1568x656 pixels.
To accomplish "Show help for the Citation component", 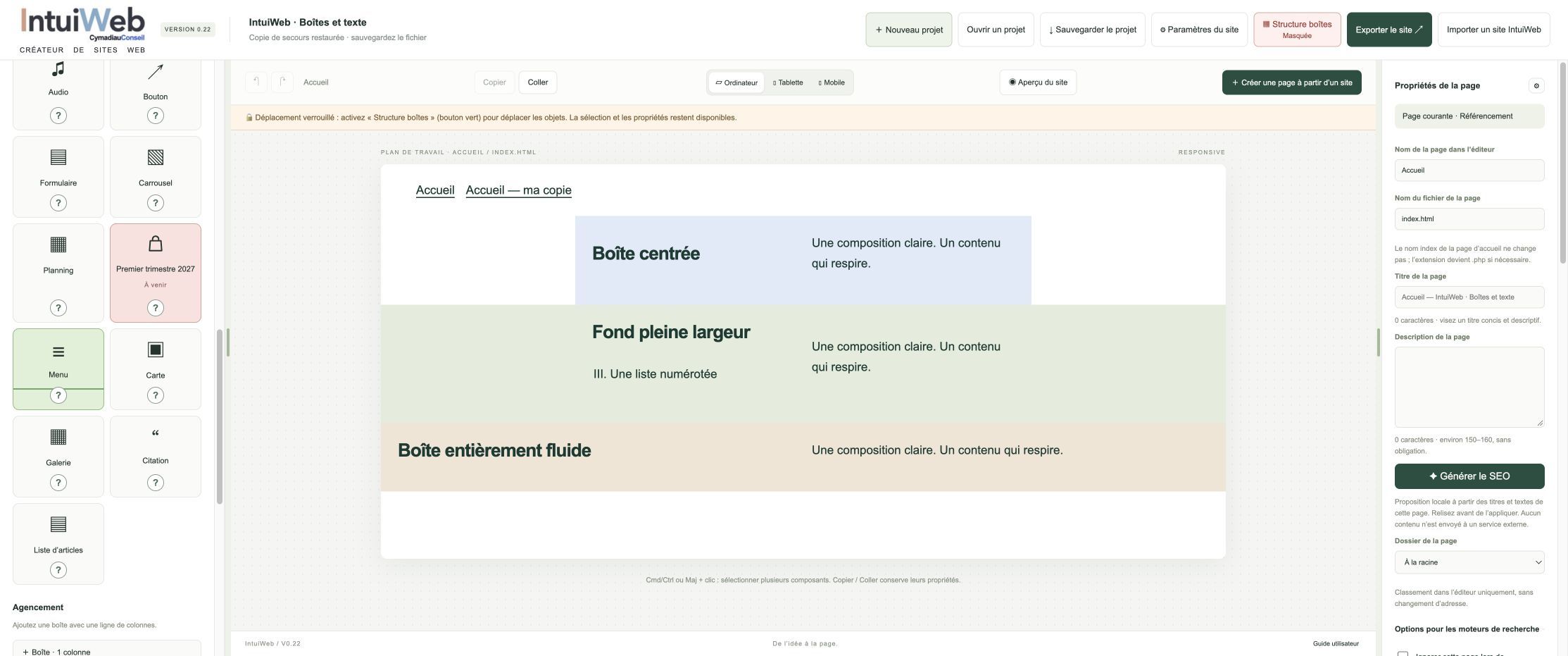I will tap(156, 483).
